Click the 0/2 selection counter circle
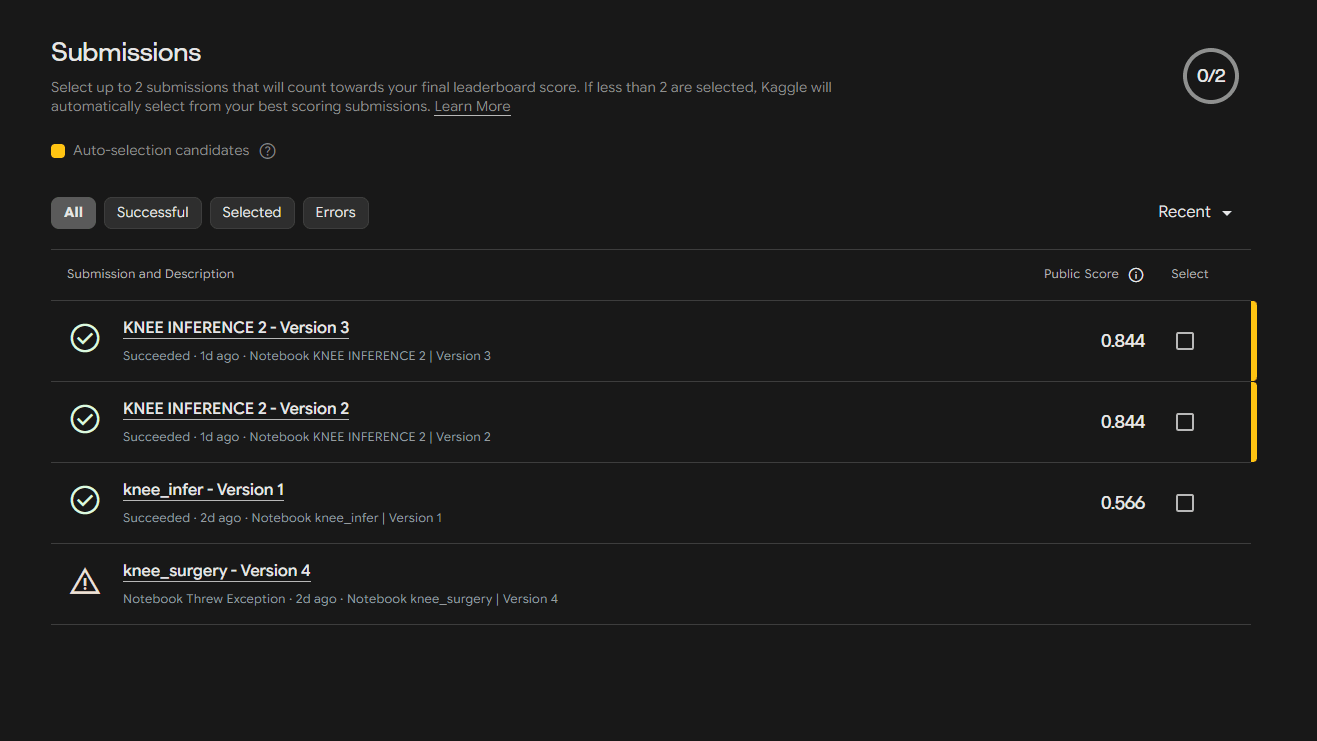The width and height of the screenshot is (1317, 741). 1211,76
